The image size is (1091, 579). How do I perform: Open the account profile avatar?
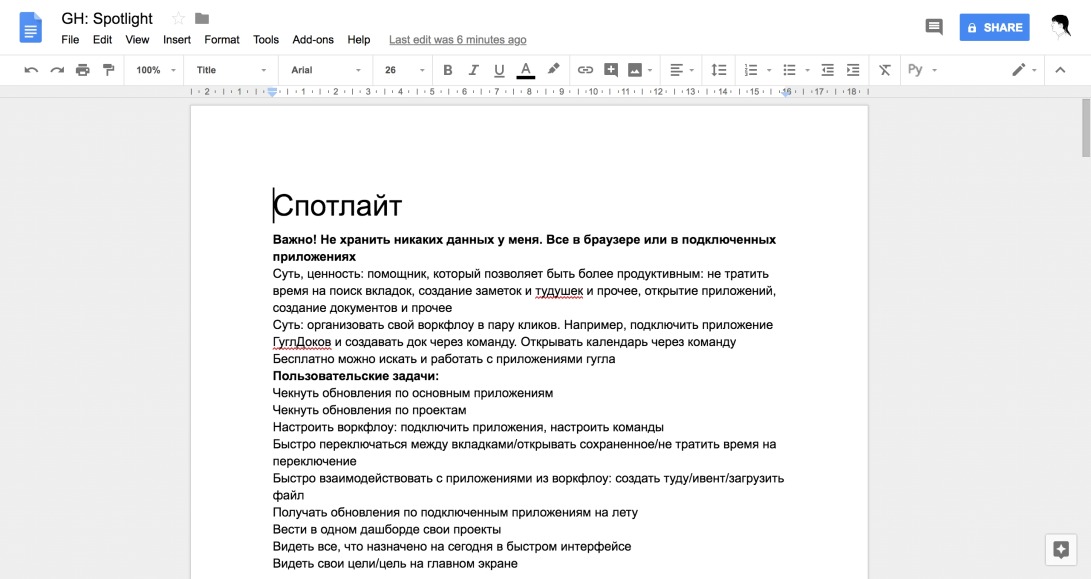point(1060,27)
